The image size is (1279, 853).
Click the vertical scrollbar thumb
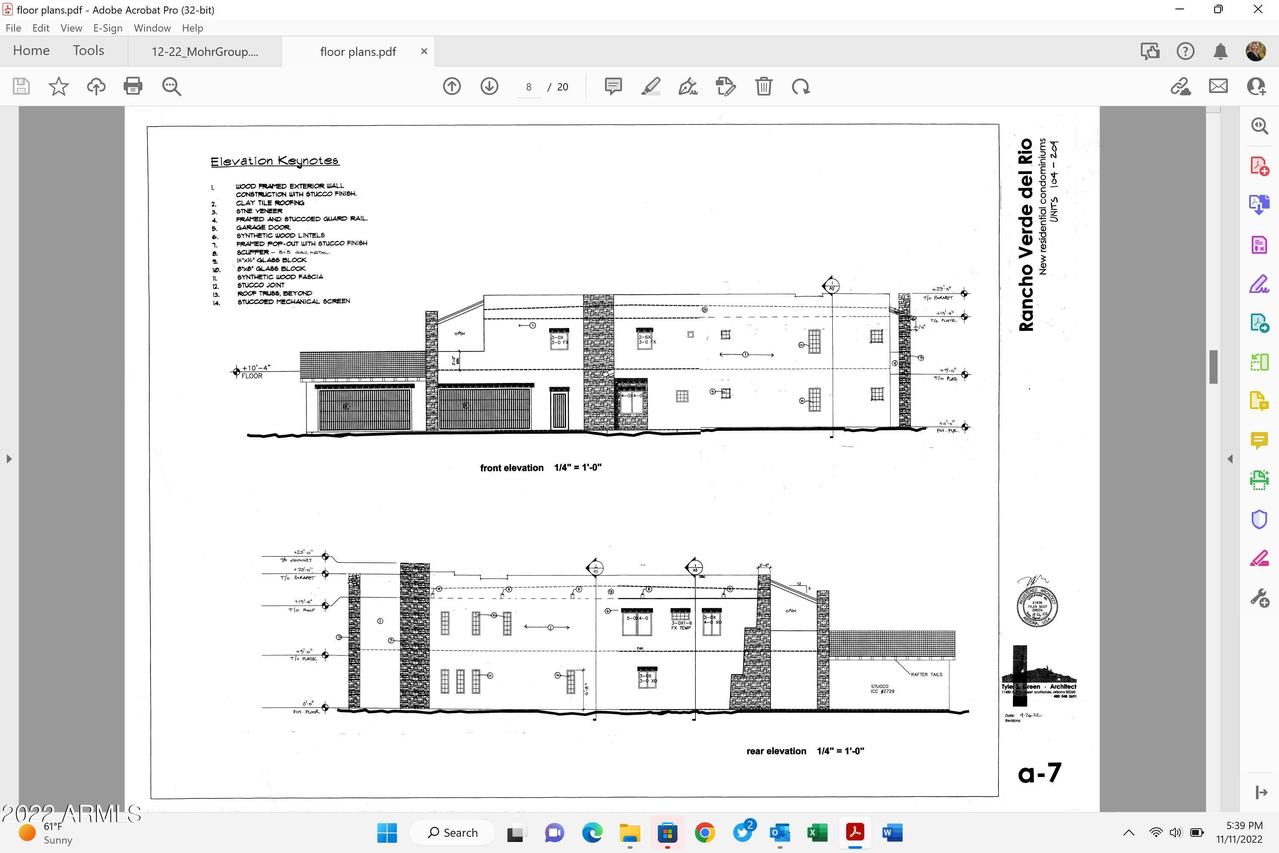[1214, 367]
